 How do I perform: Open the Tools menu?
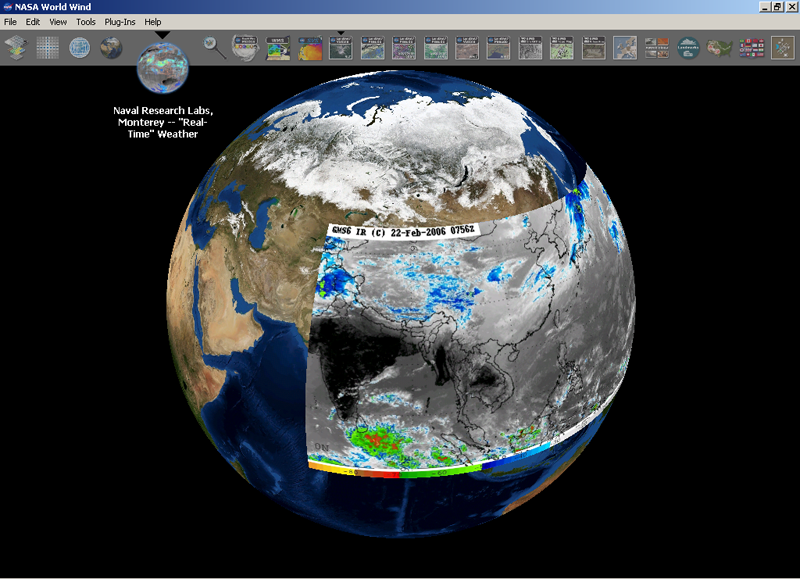86,22
